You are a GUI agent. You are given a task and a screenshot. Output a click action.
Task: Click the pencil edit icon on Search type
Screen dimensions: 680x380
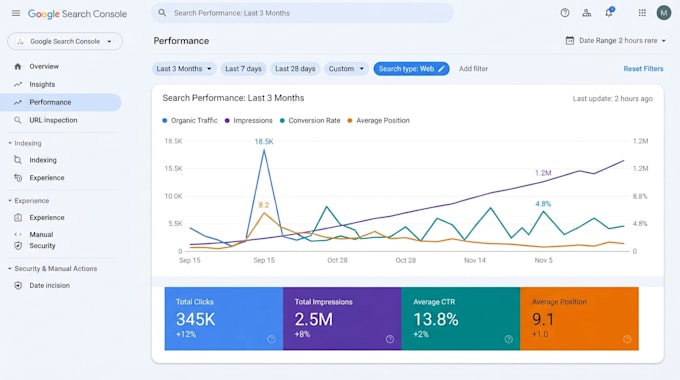(441, 69)
